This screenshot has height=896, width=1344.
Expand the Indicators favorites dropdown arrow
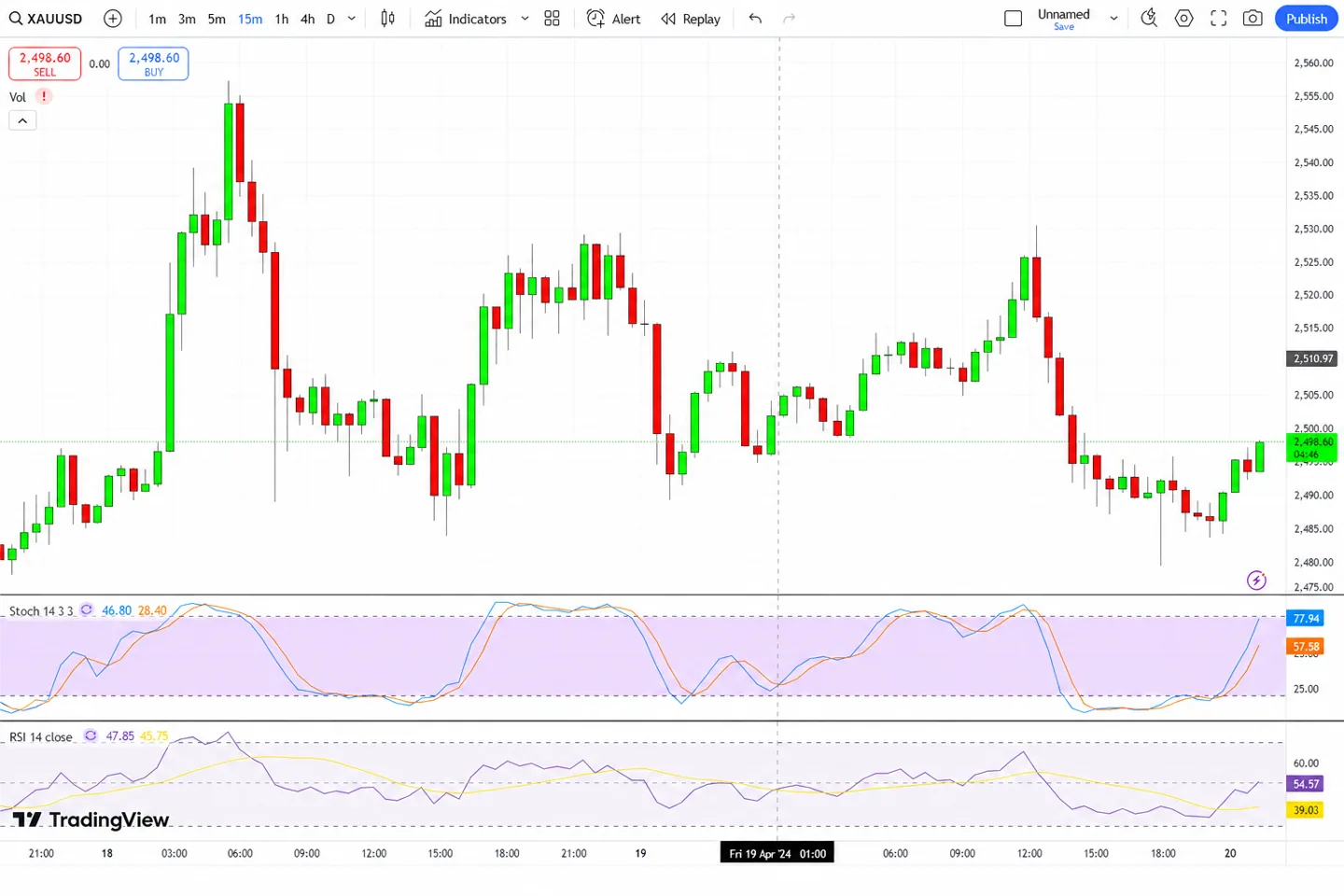525,19
